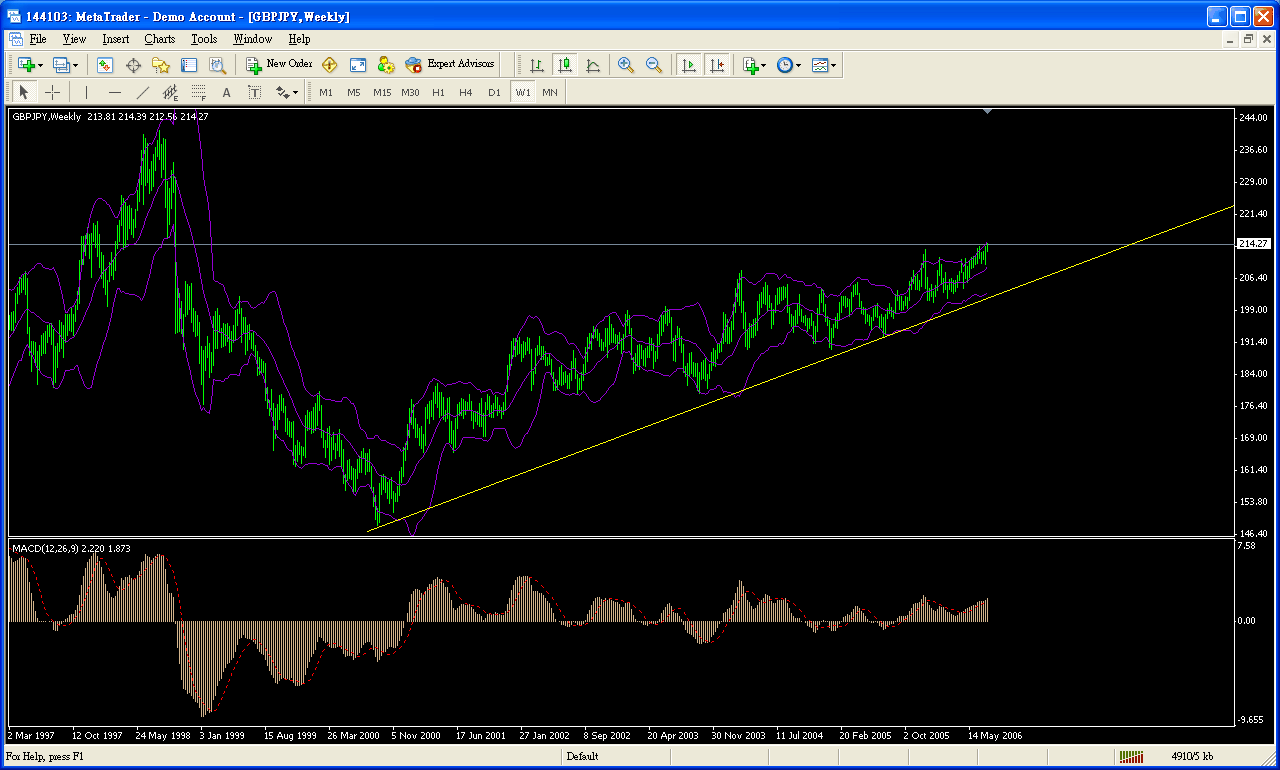The image size is (1280, 770).
Task: Click the Templates icon
Action: [x=820, y=64]
